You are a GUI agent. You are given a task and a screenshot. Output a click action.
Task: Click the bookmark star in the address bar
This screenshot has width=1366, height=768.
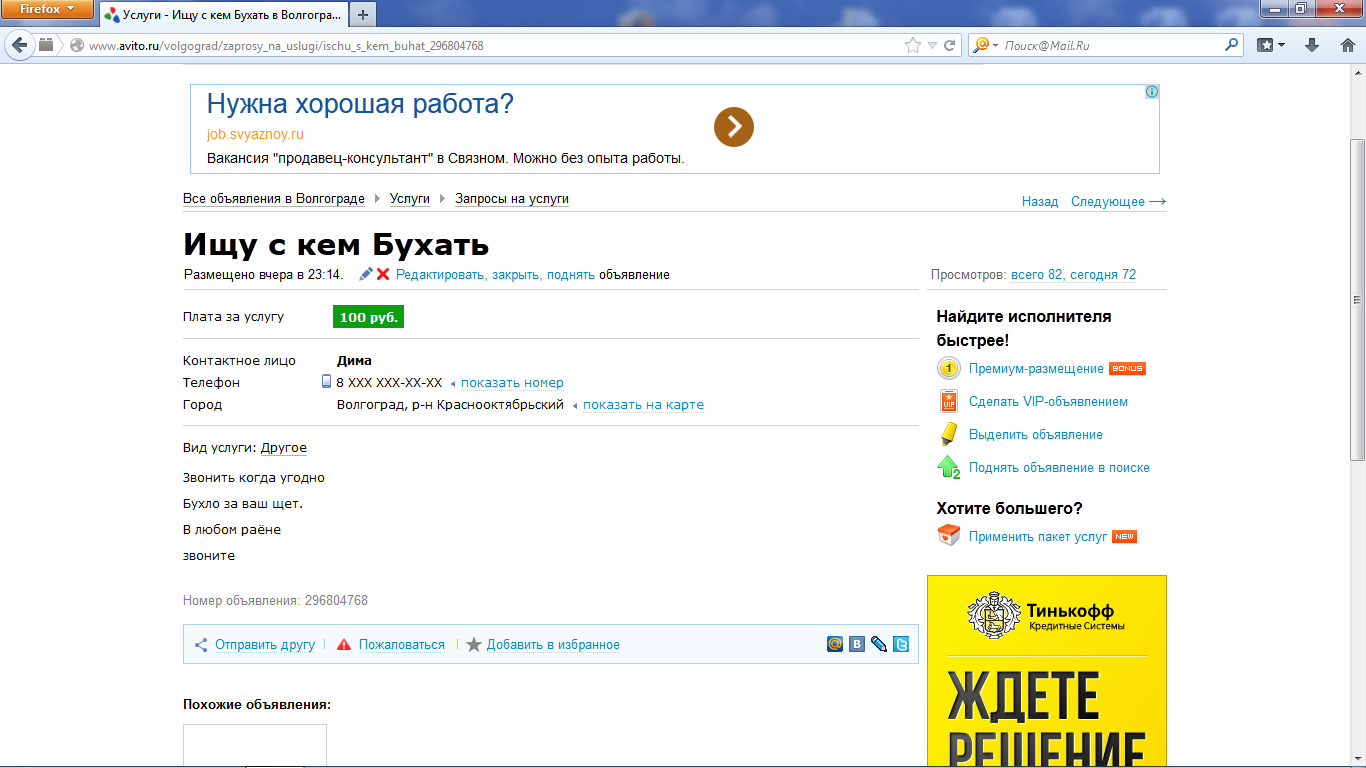pos(912,45)
